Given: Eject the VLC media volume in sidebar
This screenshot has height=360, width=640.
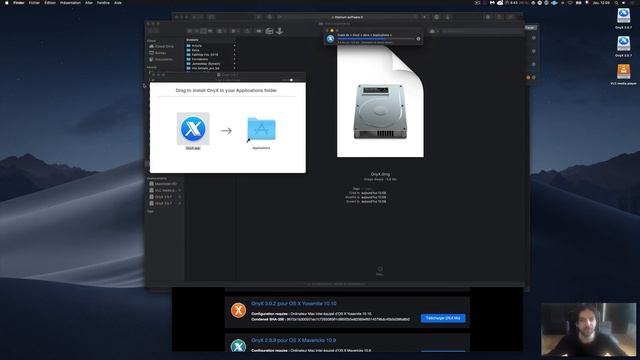Looking at the screenshot, I should (180, 191).
